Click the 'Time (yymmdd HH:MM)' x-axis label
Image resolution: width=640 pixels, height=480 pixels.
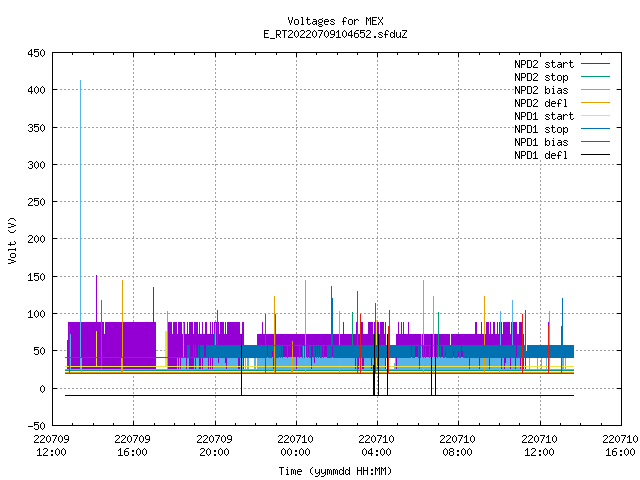[335, 471]
